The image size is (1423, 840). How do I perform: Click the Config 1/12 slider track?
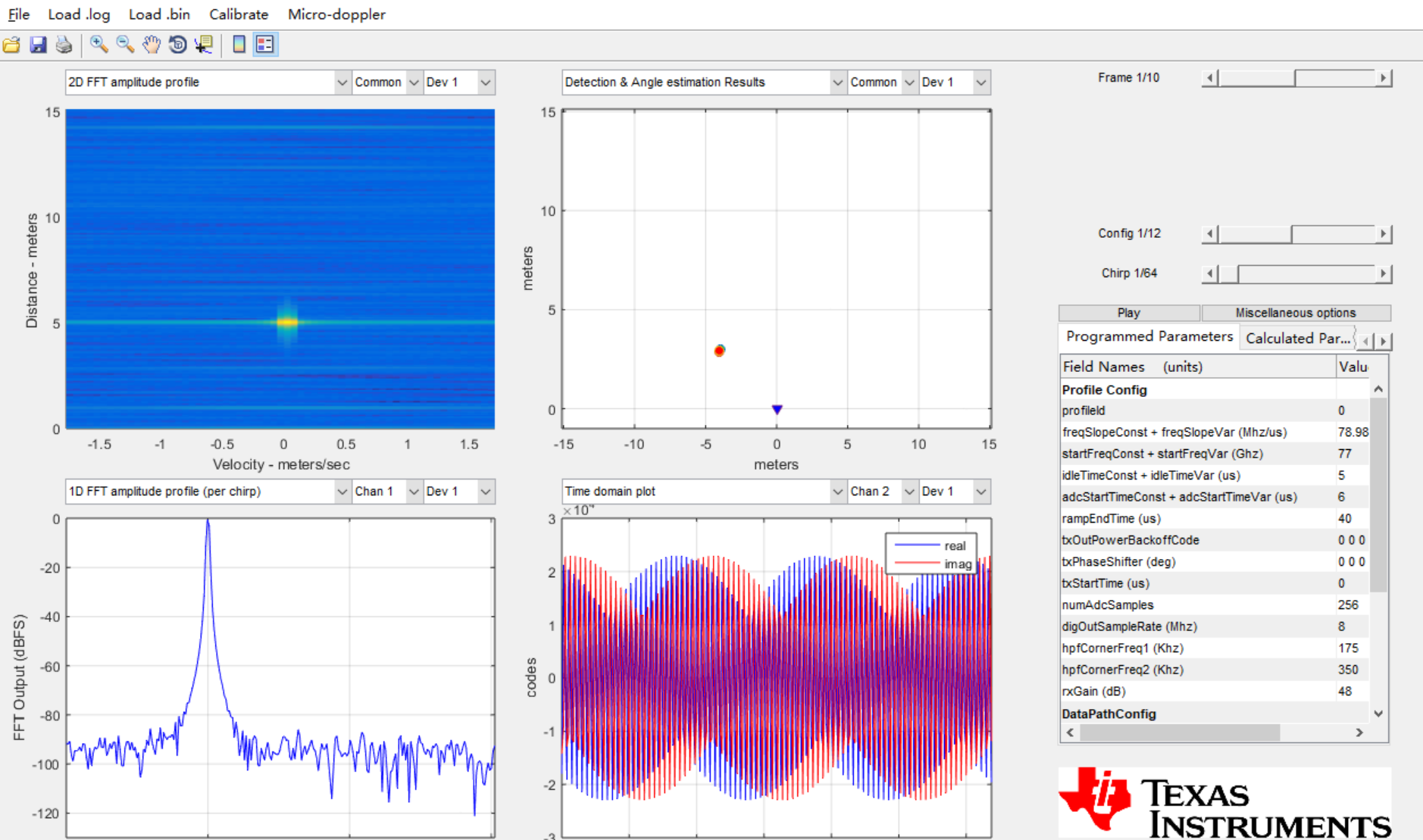pyautogui.click(x=1296, y=234)
